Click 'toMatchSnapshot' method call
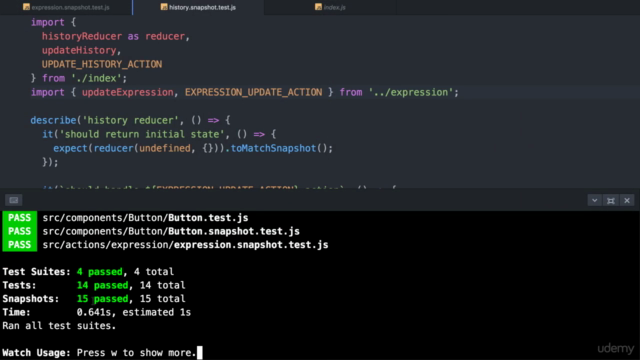Screen dimensions: 640x360 click(x=273, y=148)
